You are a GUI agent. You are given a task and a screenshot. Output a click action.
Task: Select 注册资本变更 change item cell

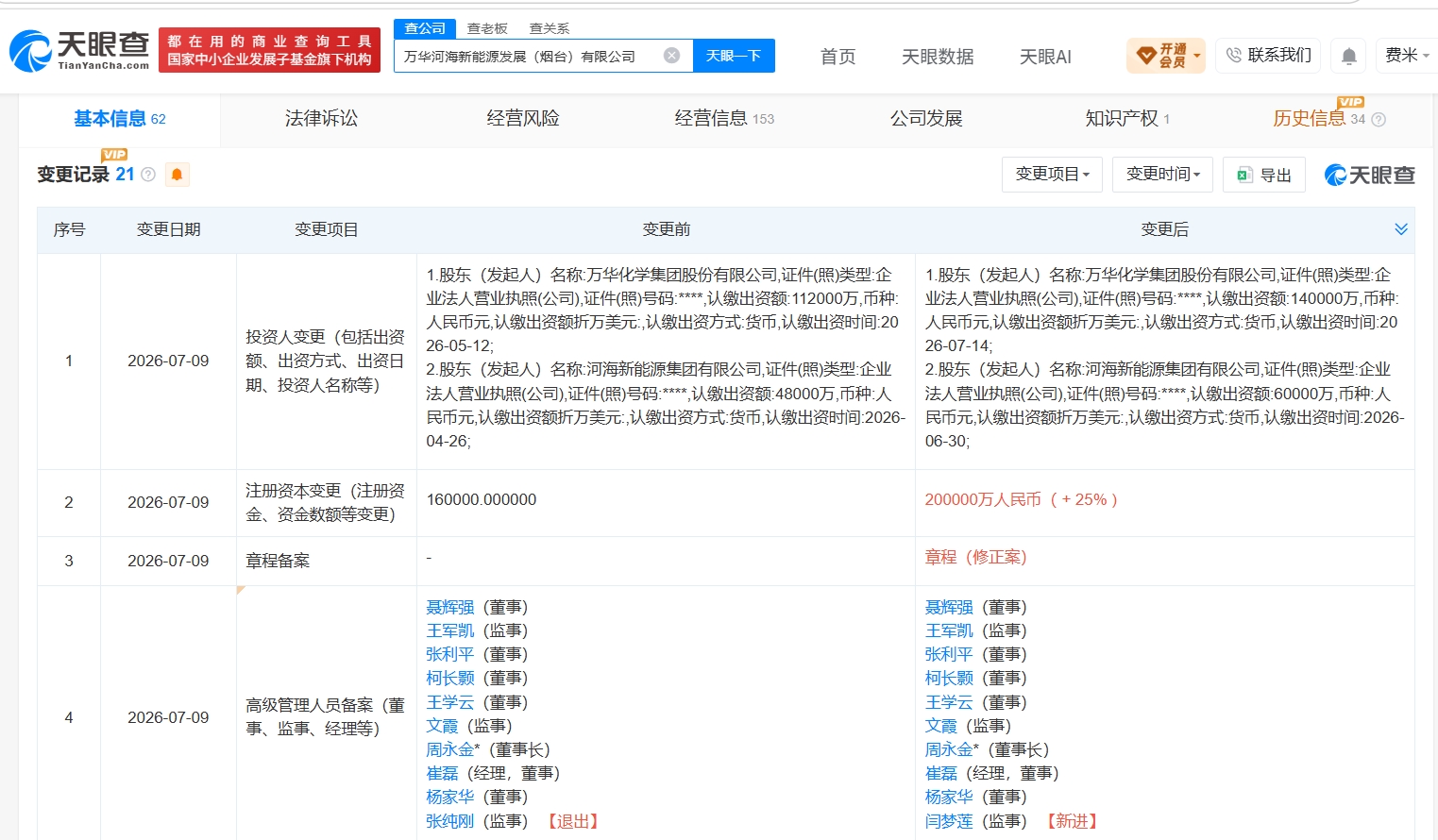point(326,502)
